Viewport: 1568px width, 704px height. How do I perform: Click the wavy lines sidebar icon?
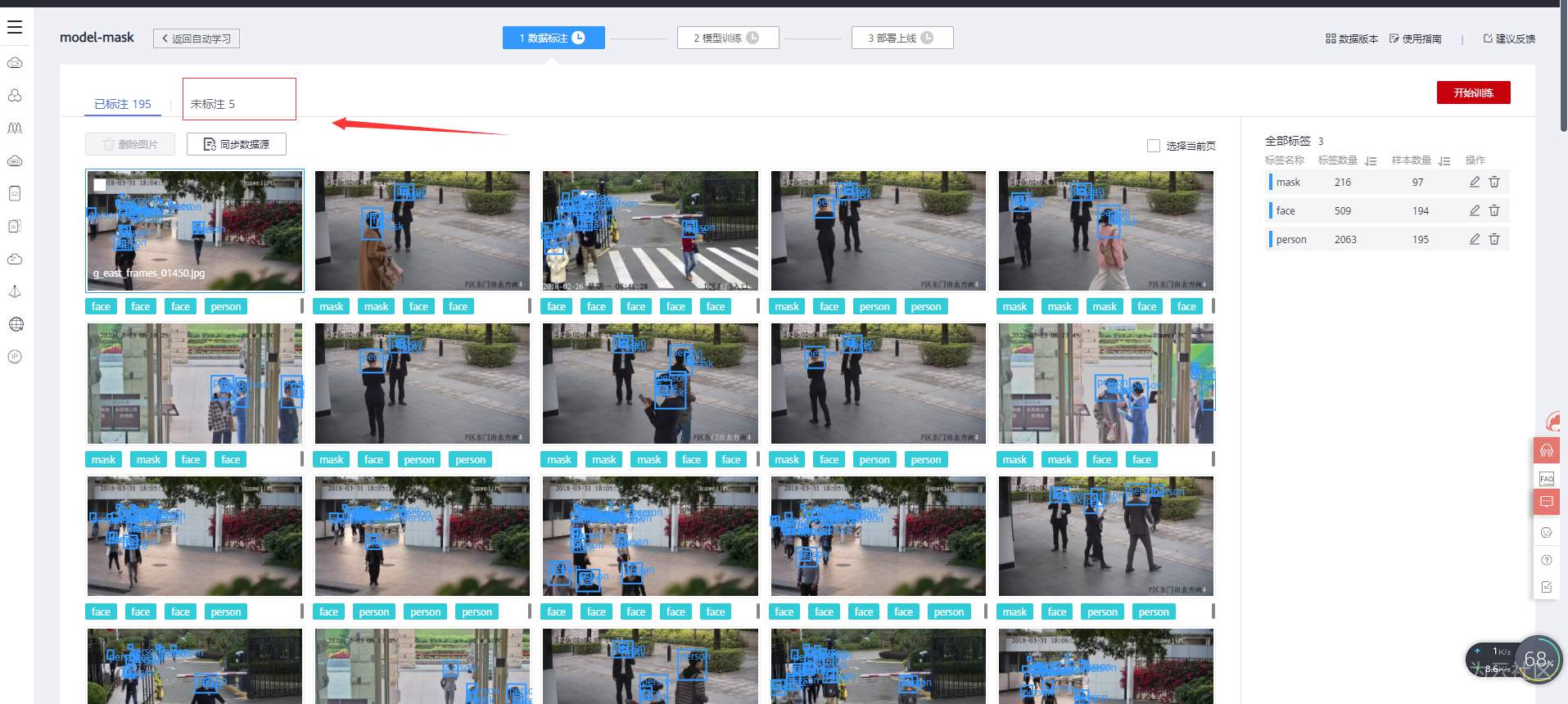pyautogui.click(x=15, y=128)
